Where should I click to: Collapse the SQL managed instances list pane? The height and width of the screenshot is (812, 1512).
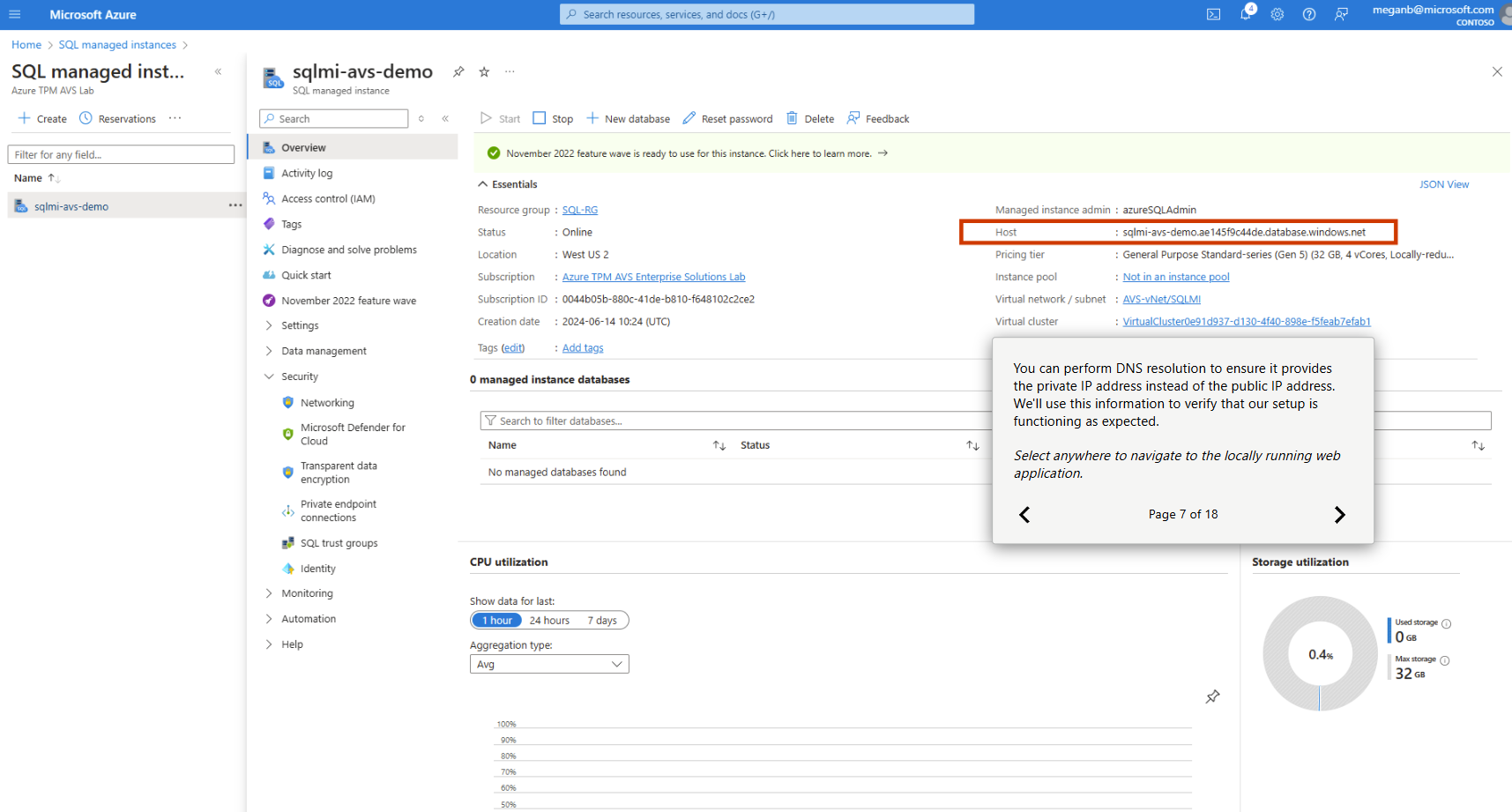218,71
